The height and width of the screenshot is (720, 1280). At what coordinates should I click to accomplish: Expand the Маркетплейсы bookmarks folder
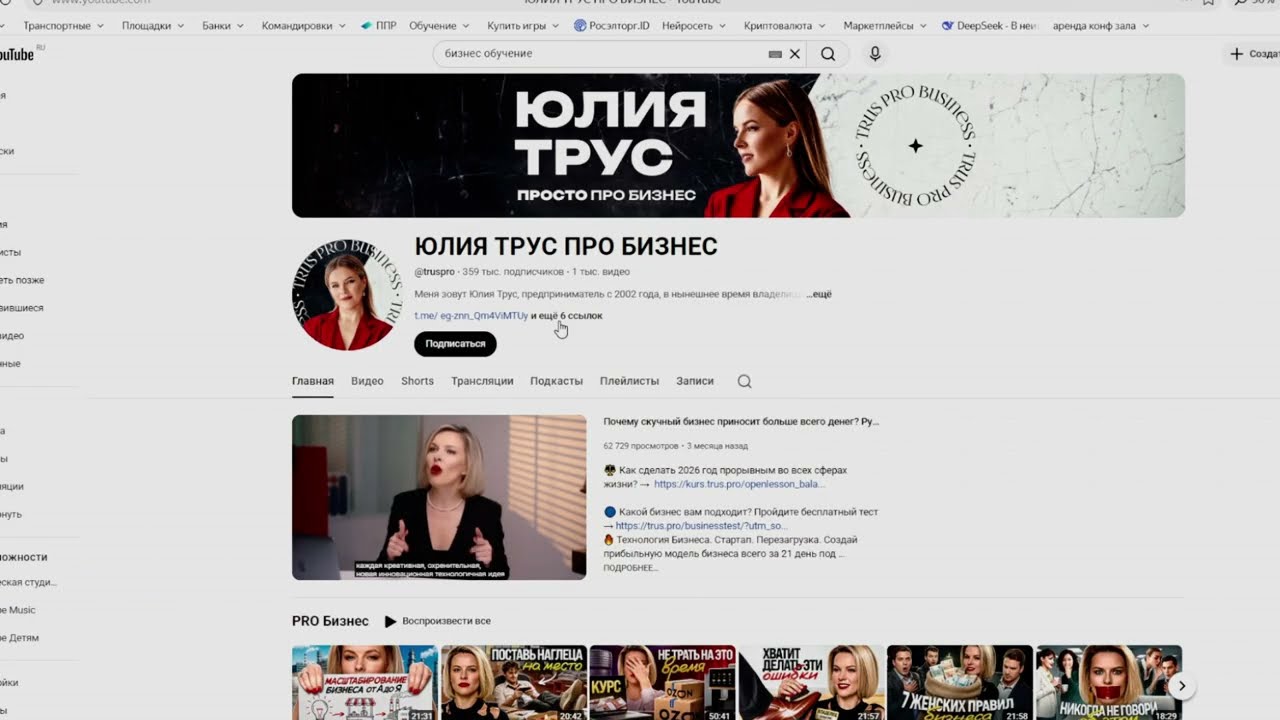pyautogui.click(x=885, y=26)
